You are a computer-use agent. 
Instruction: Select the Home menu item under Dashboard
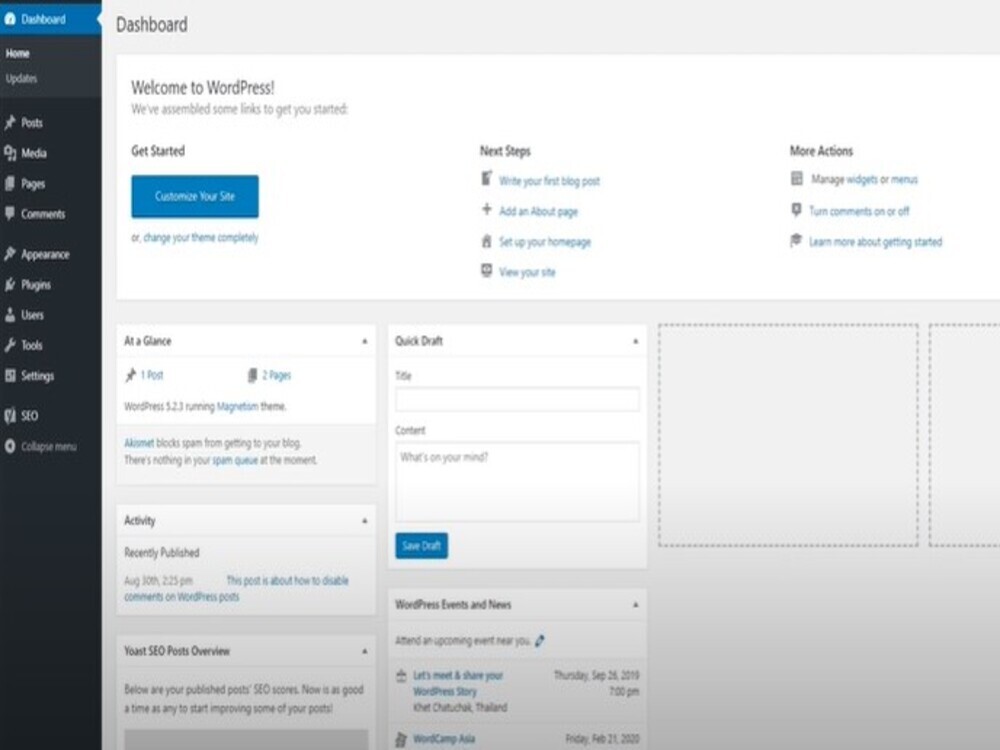pyautogui.click(x=18, y=53)
